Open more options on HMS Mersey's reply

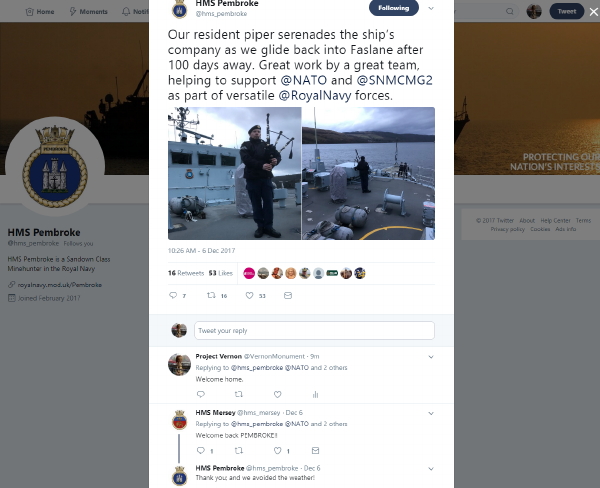coord(431,413)
